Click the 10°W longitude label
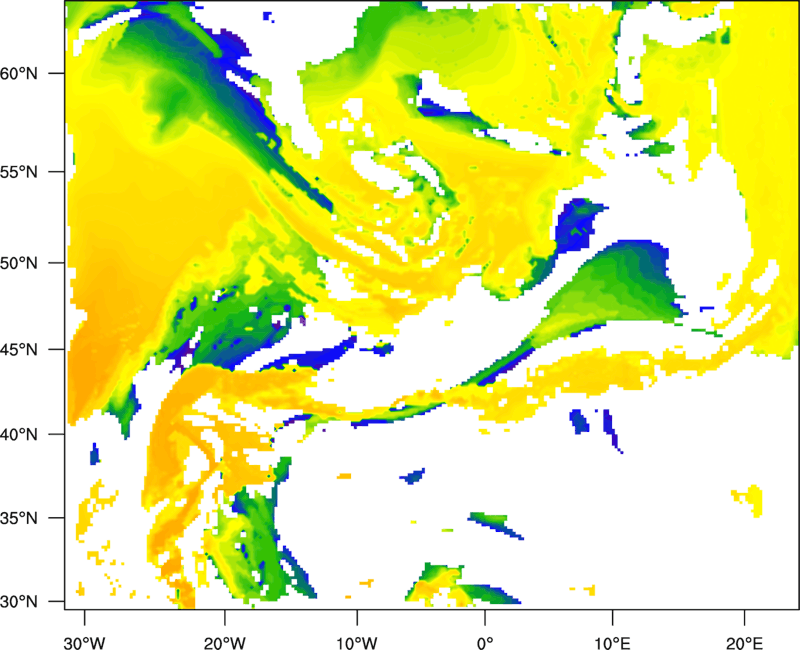Viewport: 800px width, 650px height. (357, 643)
